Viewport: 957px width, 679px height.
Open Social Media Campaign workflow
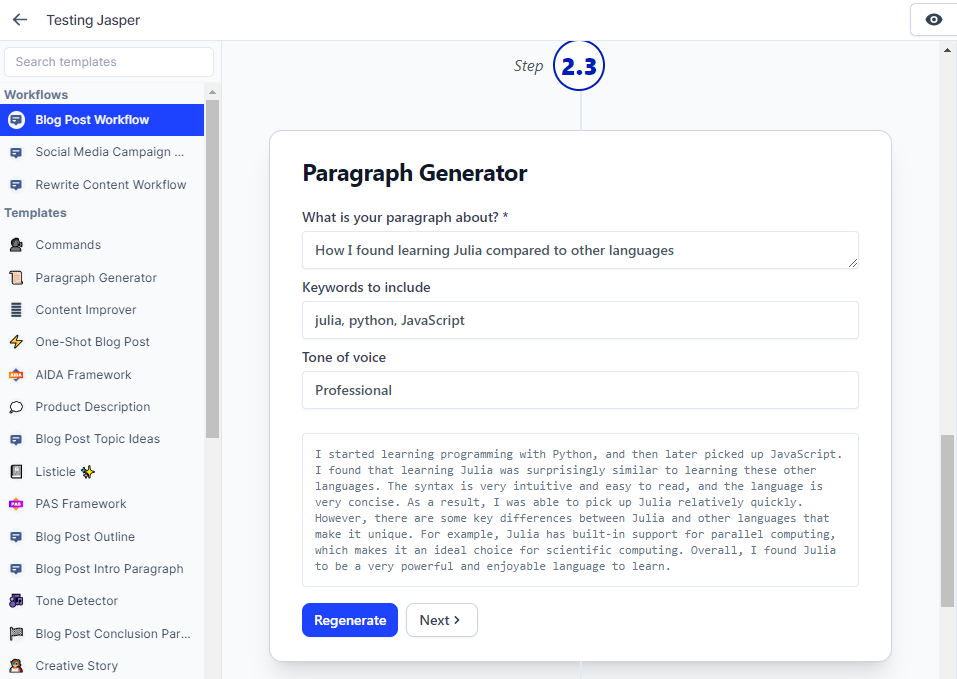[x=102, y=152]
